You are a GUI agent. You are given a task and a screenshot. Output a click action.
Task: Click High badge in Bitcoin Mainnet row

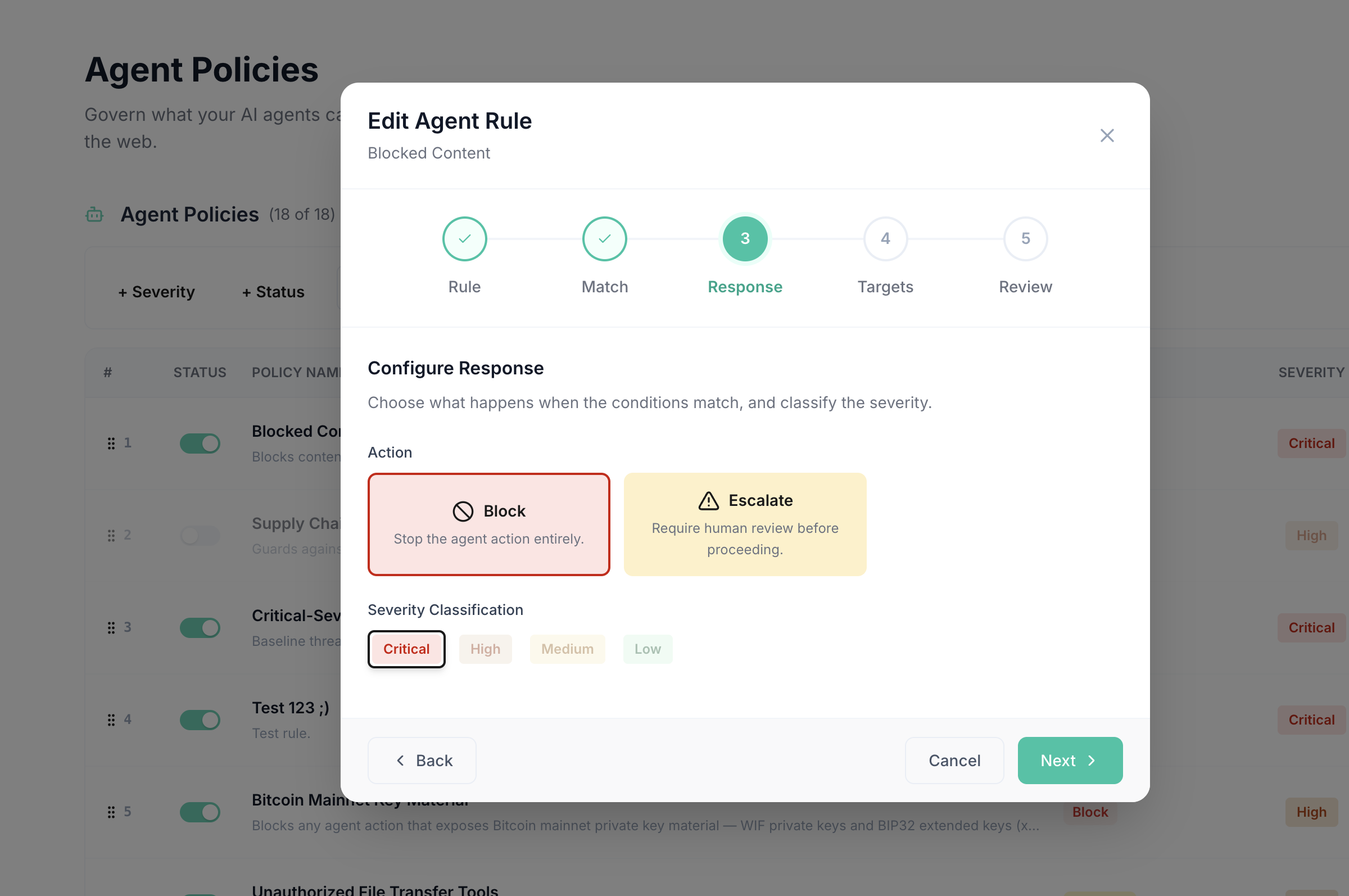[x=1311, y=812]
